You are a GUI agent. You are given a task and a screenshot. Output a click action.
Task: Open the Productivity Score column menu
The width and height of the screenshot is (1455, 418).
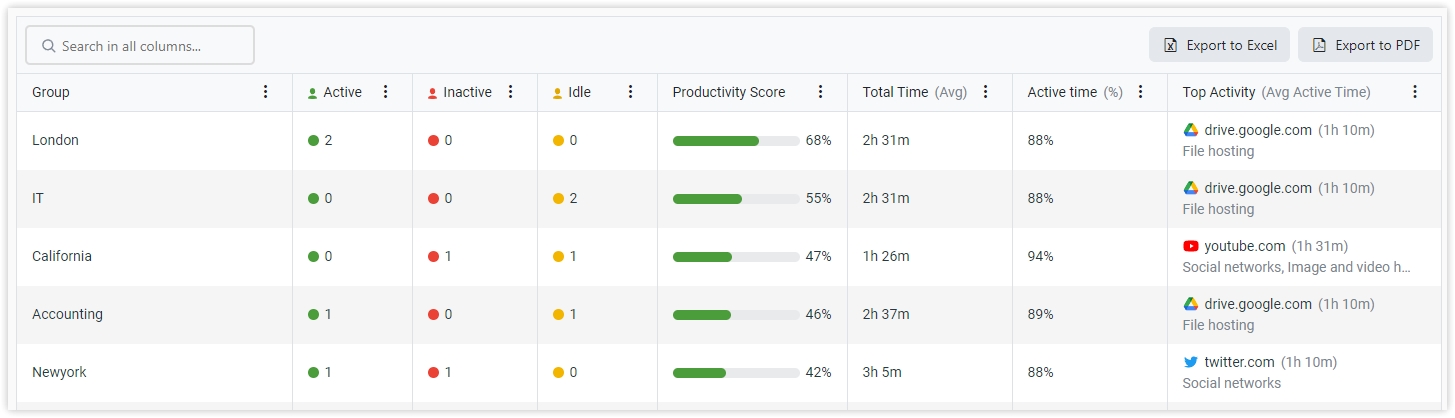point(820,92)
